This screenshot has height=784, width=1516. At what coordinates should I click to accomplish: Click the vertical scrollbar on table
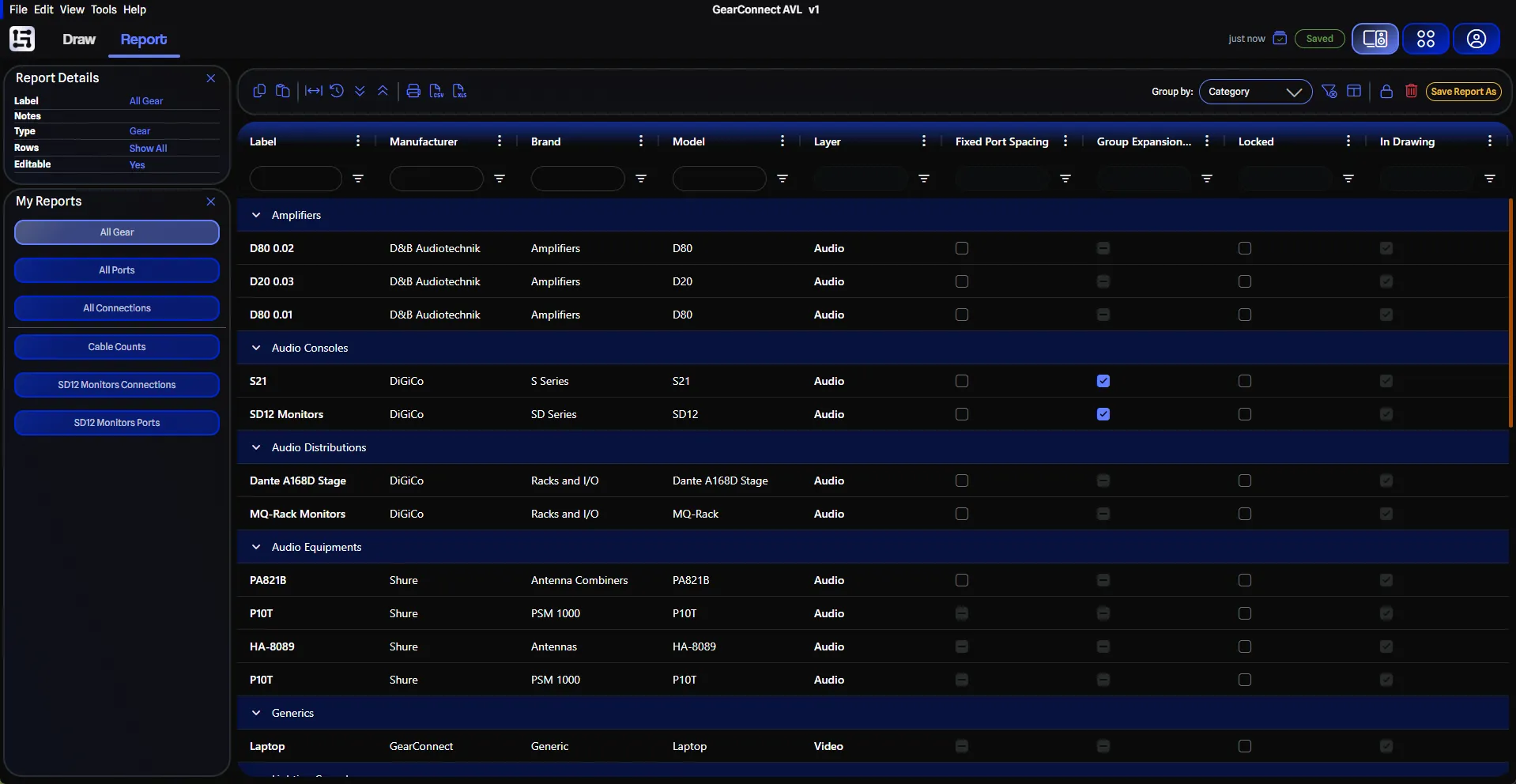tap(1511, 313)
